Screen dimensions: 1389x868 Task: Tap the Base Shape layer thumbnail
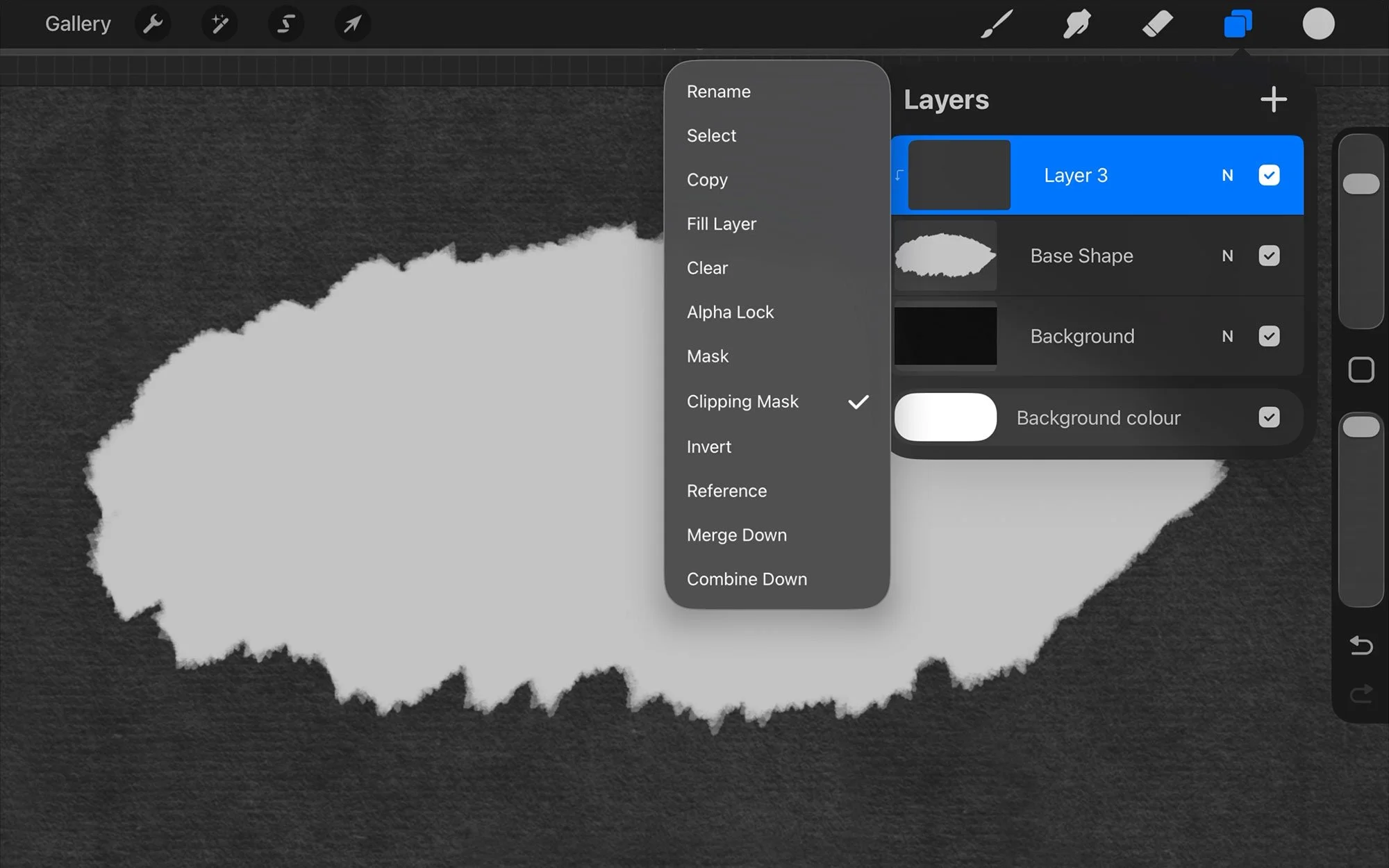(x=945, y=256)
